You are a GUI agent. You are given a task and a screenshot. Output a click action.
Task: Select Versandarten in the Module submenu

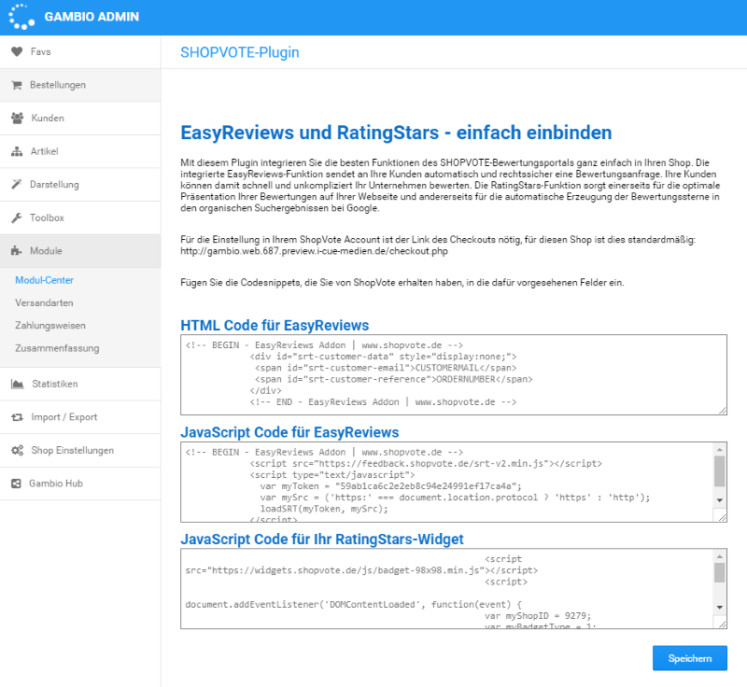tap(44, 302)
